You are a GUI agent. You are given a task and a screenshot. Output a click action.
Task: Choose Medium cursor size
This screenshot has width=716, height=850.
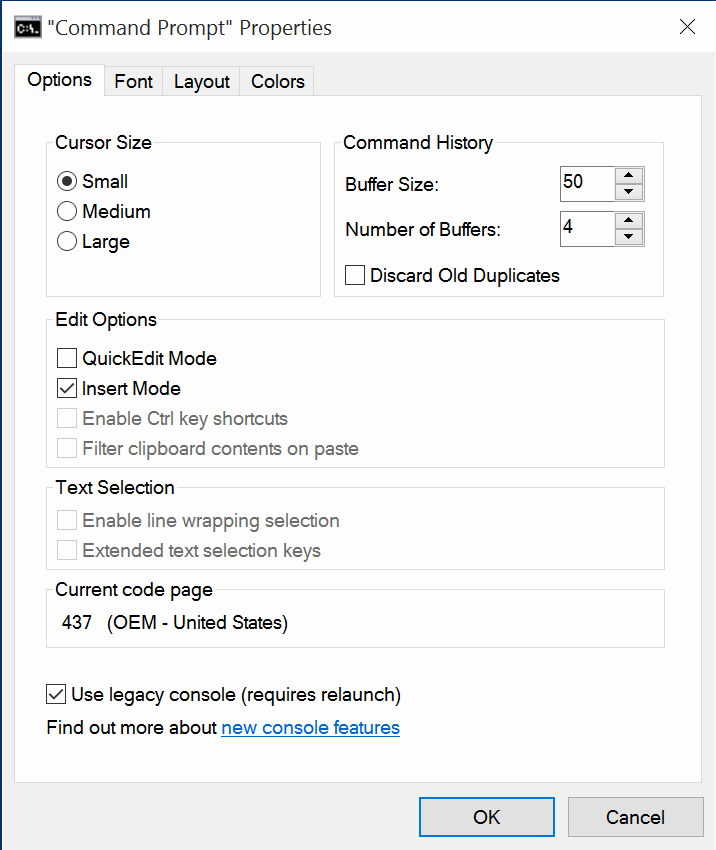pos(67,212)
